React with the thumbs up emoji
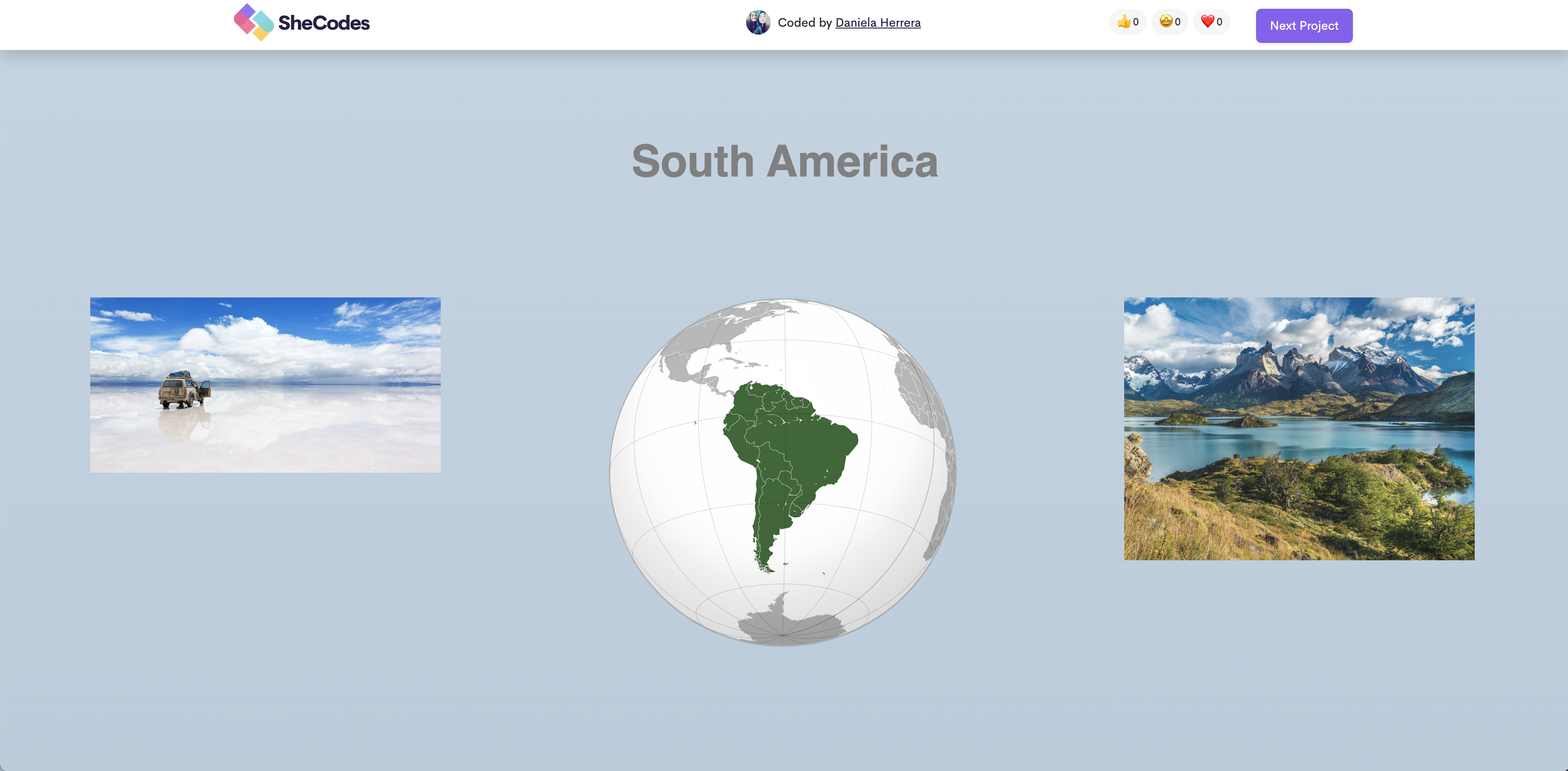This screenshot has width=1568, height=771. [x=1128, y=22]
